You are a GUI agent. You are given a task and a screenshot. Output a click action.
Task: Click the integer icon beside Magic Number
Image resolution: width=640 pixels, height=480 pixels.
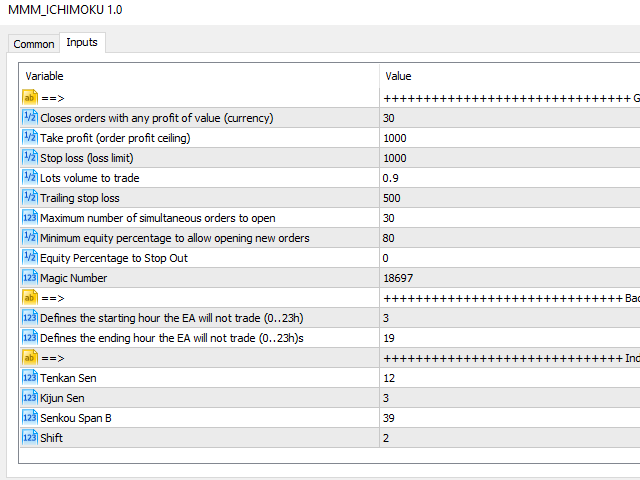(29, 278)
